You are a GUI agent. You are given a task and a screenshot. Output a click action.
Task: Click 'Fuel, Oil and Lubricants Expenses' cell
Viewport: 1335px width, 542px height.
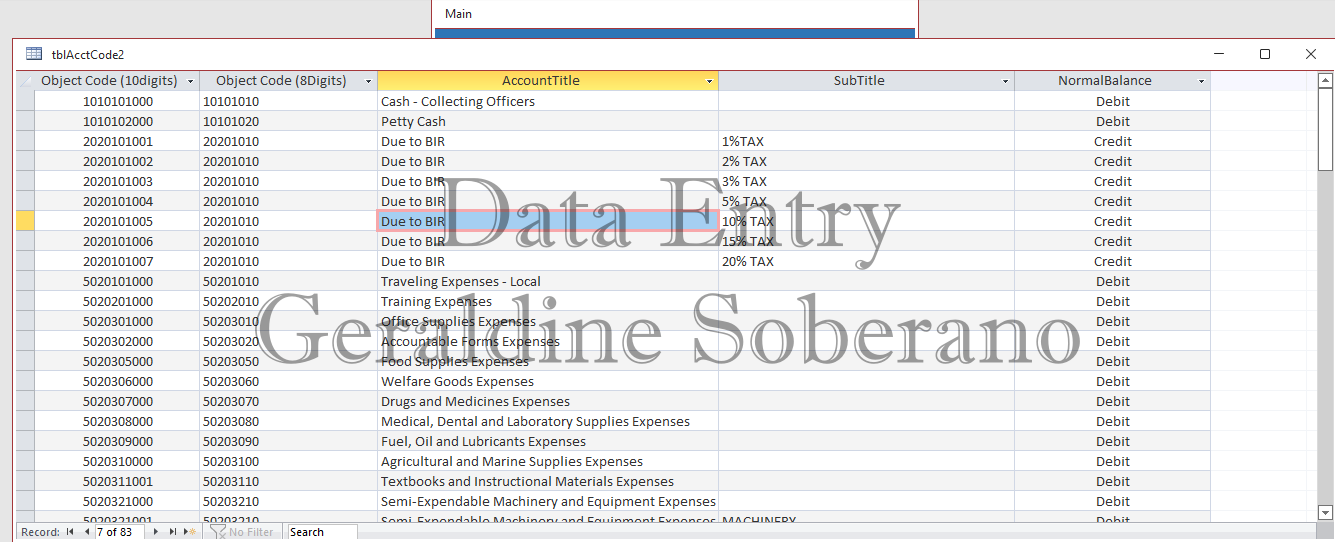point(547,441)
